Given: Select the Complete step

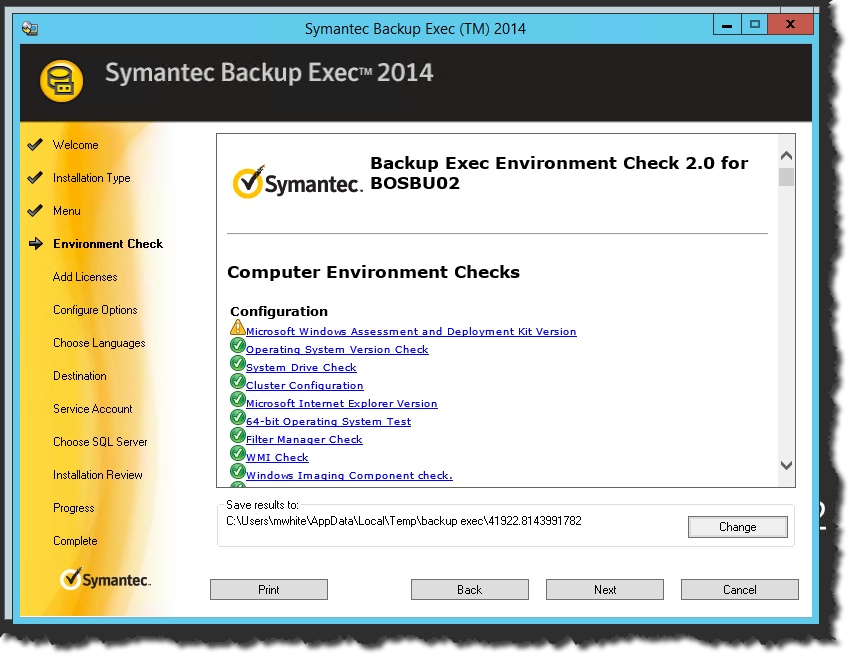Looking at the screenshot, I should click(x=75, y=541).
